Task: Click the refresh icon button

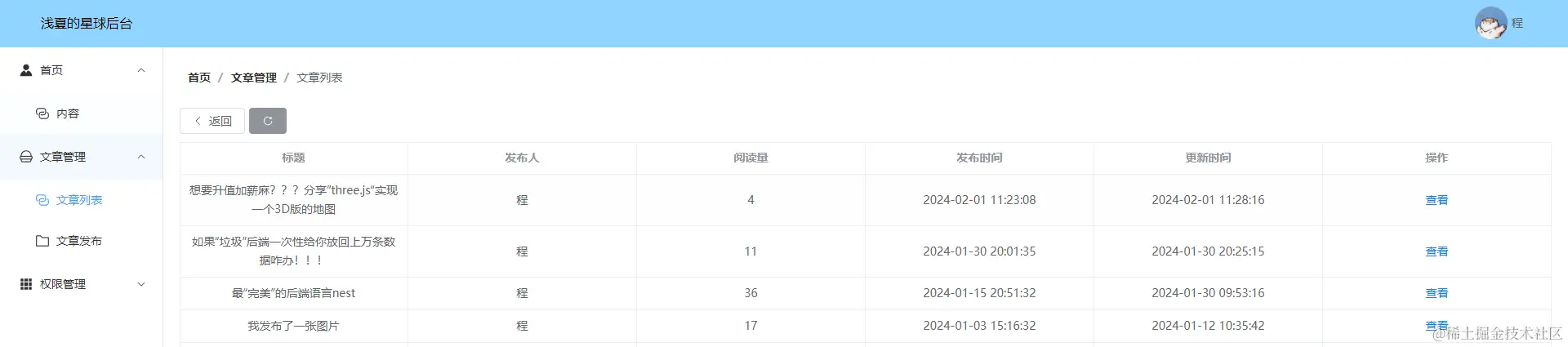Action: click(x=268, y=121)
